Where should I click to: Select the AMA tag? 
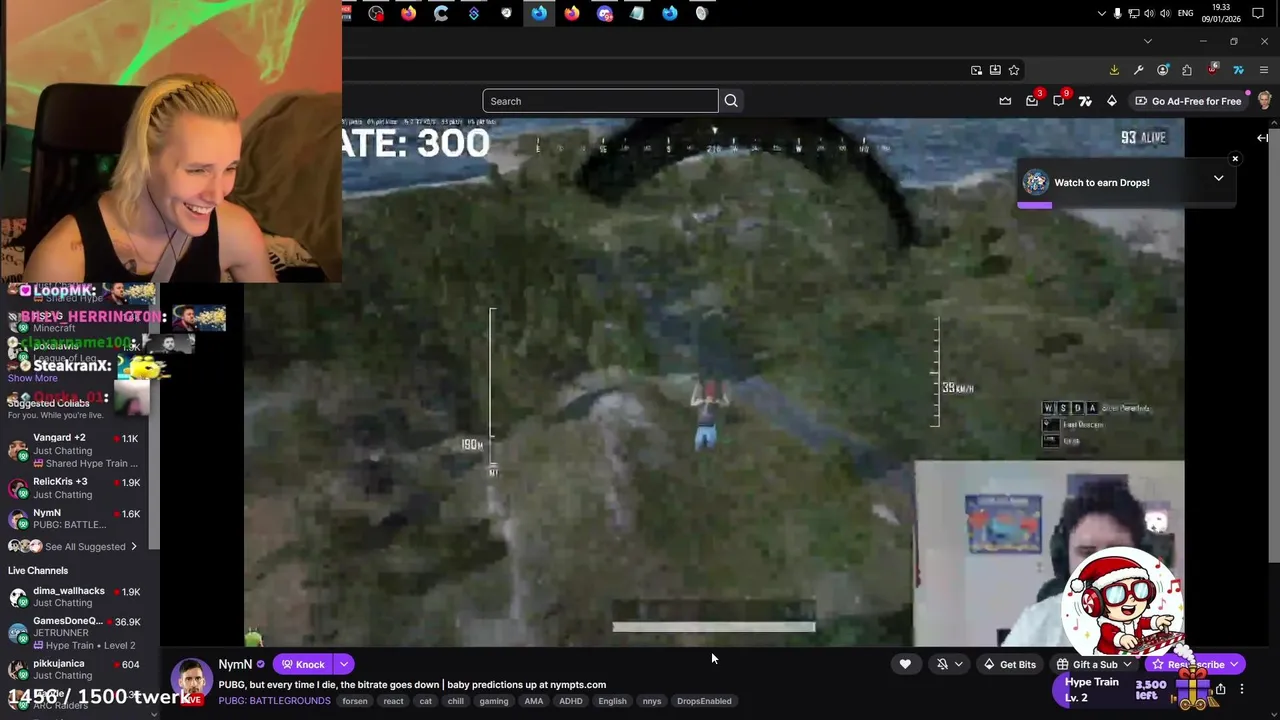click(534, 701)
